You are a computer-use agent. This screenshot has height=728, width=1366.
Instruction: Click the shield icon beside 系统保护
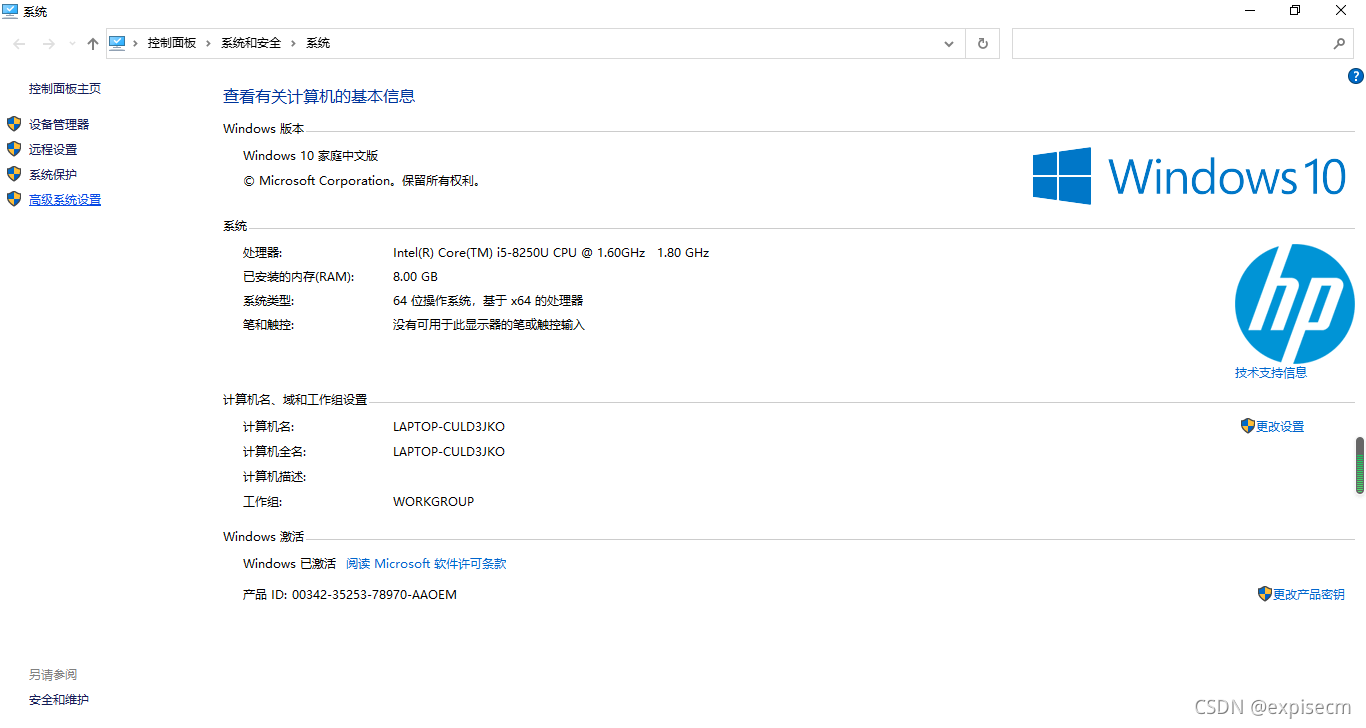pyautogui.click(x=14, y=174)
